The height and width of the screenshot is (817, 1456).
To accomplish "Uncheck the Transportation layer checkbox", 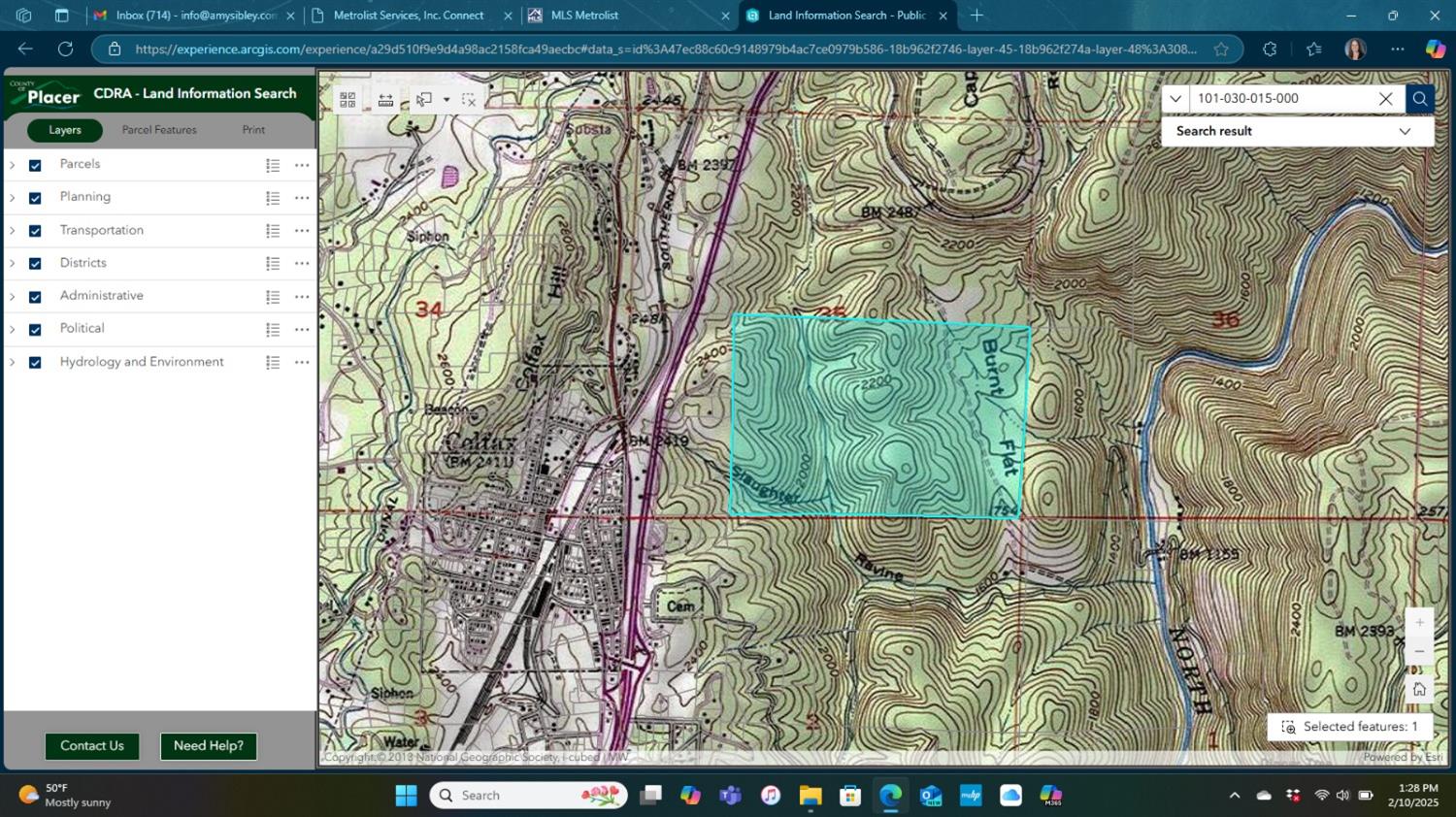I will [35, 231].
